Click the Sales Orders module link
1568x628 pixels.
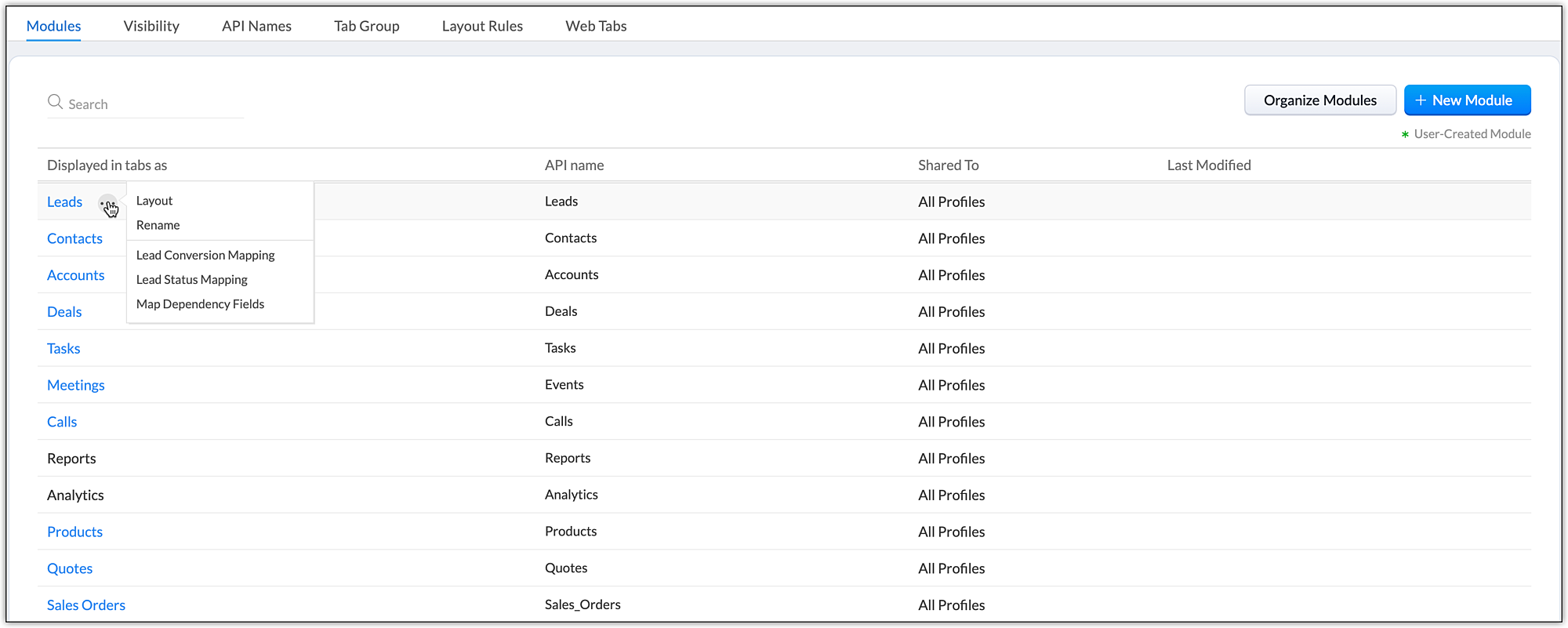(x=86, y=604)
